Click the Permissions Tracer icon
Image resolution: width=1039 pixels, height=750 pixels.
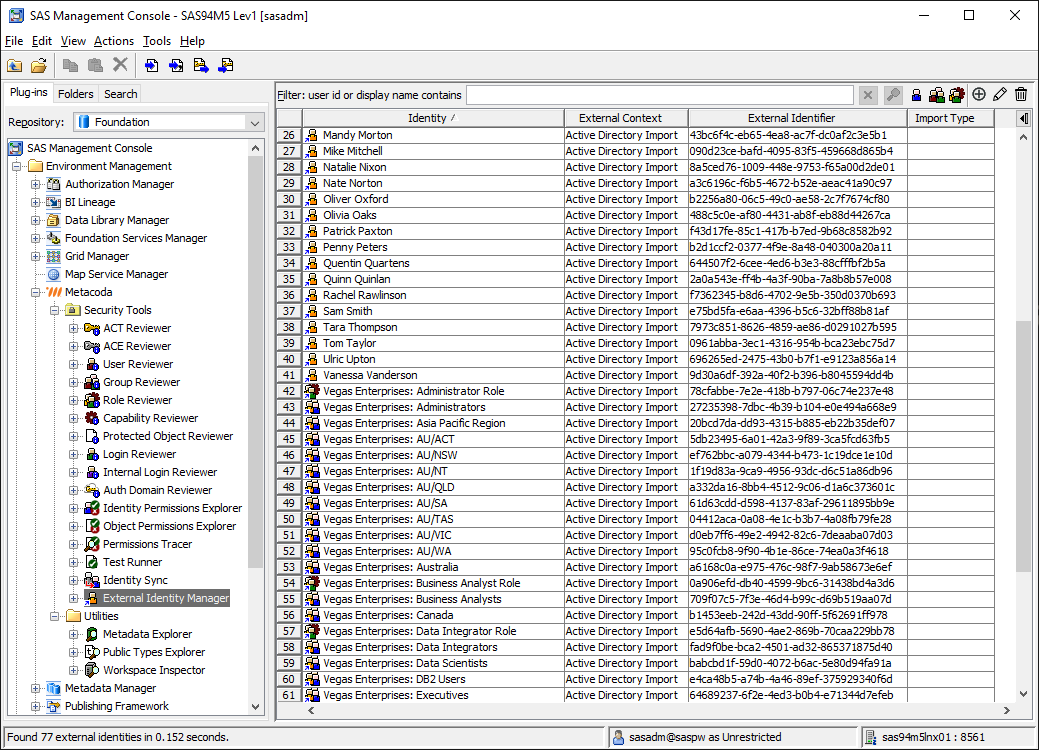click(x=91, y=544)
